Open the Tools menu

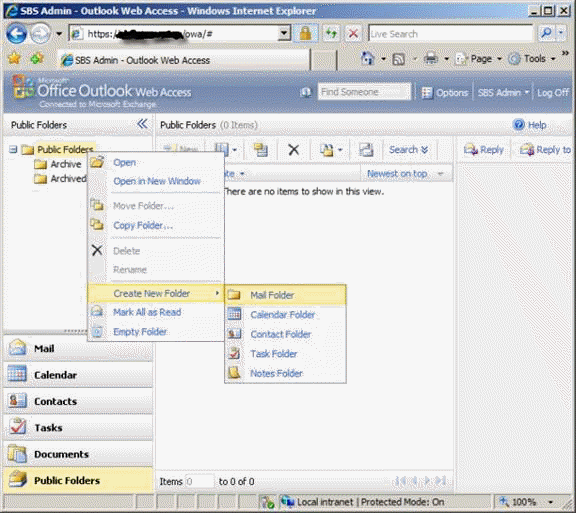coord(532,59)
